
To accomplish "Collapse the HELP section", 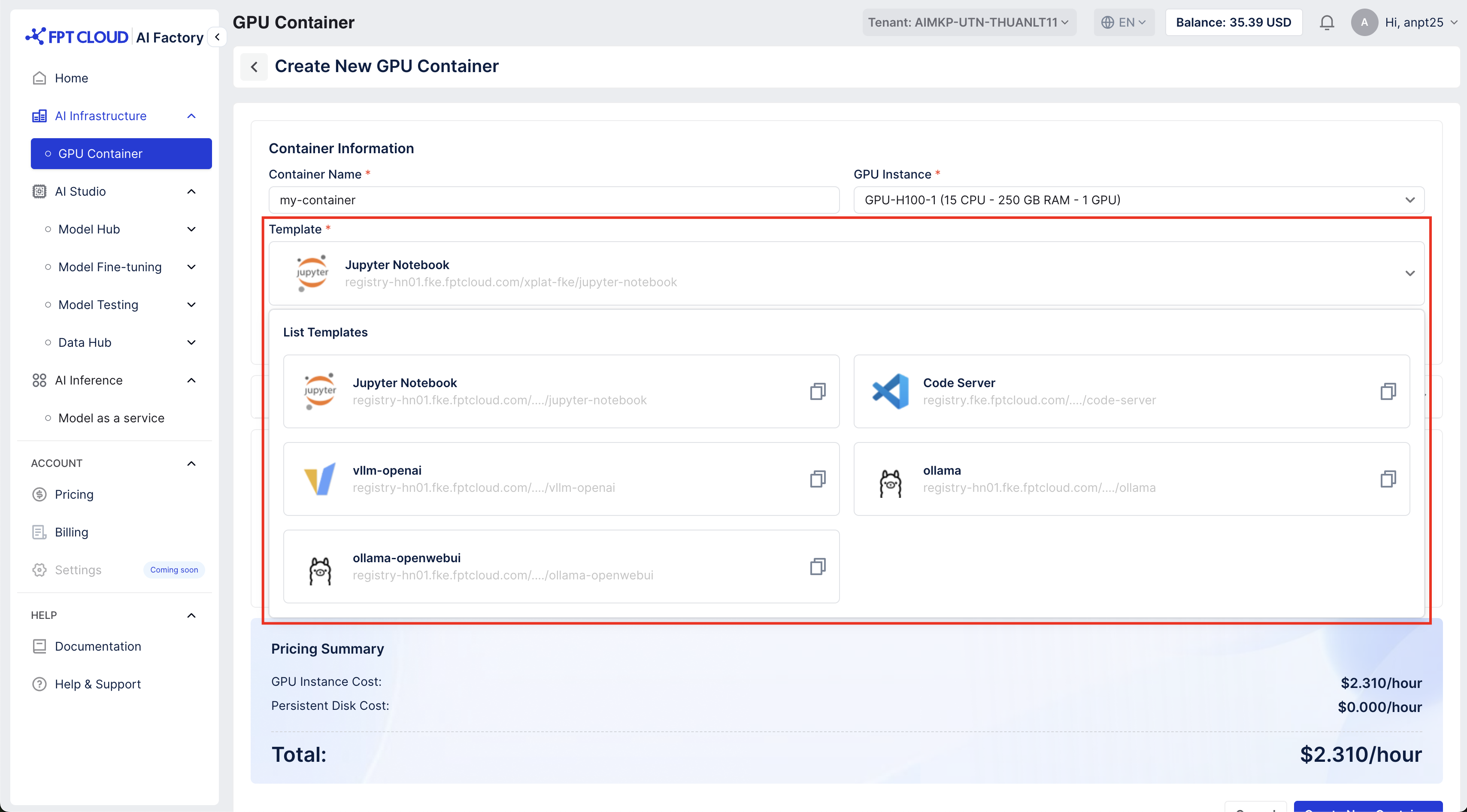I will pos(191,615).
